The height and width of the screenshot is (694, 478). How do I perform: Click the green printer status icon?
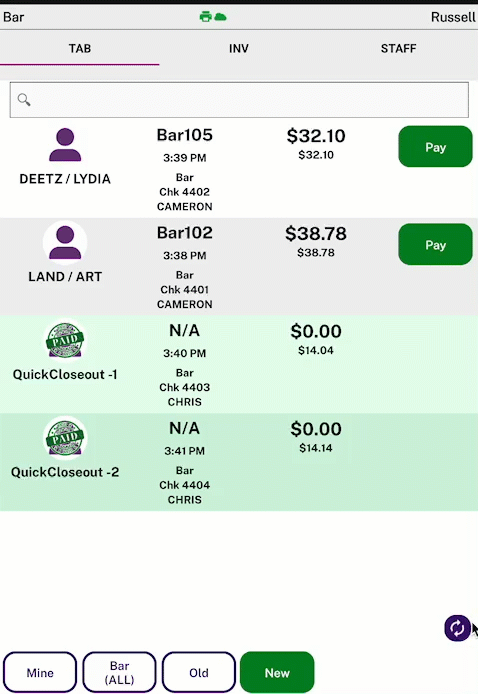tap(205, 17)
